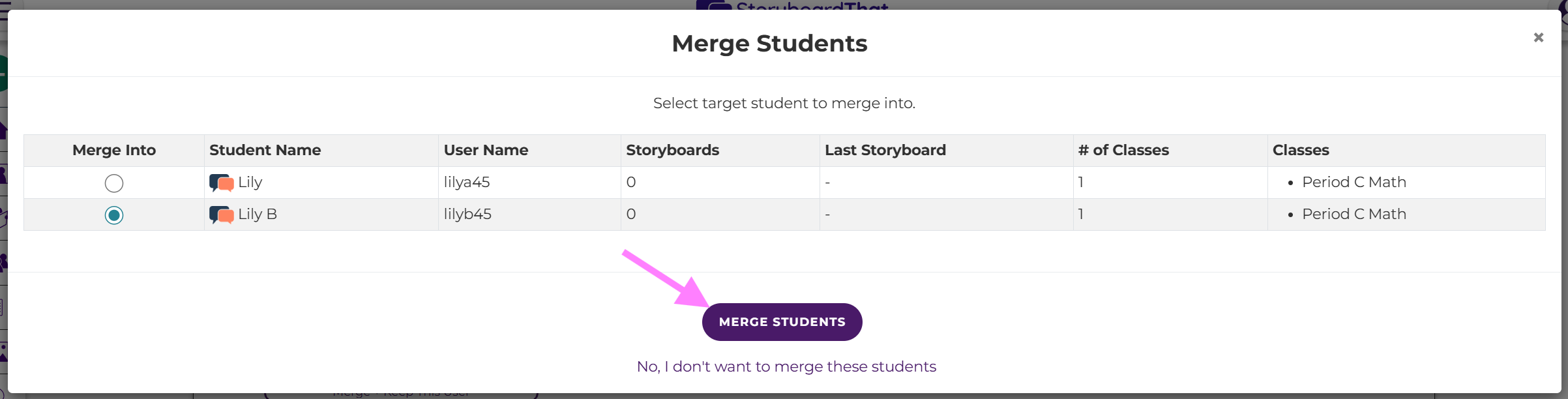The width and height of the screenshot is (1568, 399).
Task: Click storyboard avatar icon beside Lily B
Action: pos(222,214)
